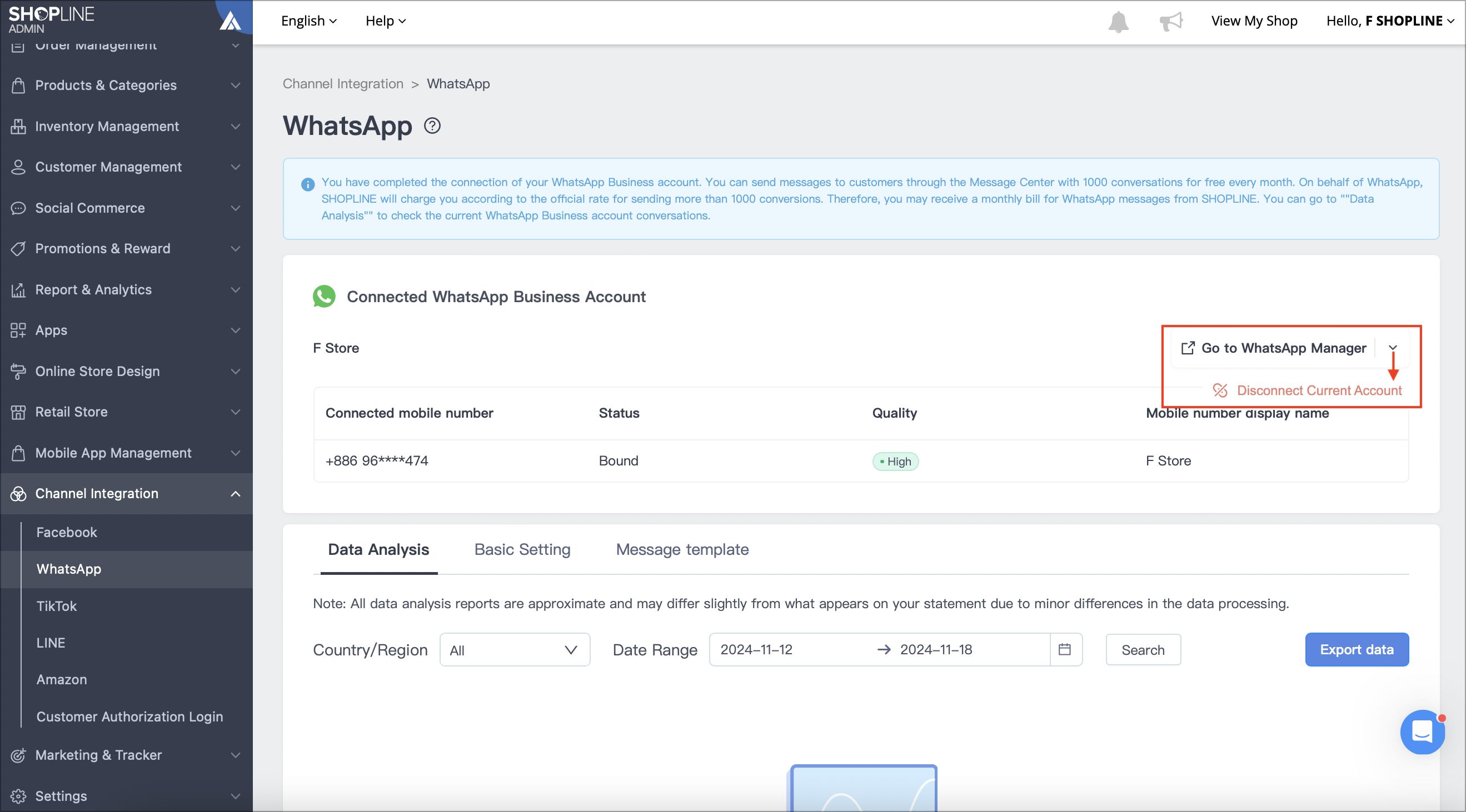This screenshot has width=1466, height=812.
Task: Click the Channel Integration icon
Action: tap(18, 494)
